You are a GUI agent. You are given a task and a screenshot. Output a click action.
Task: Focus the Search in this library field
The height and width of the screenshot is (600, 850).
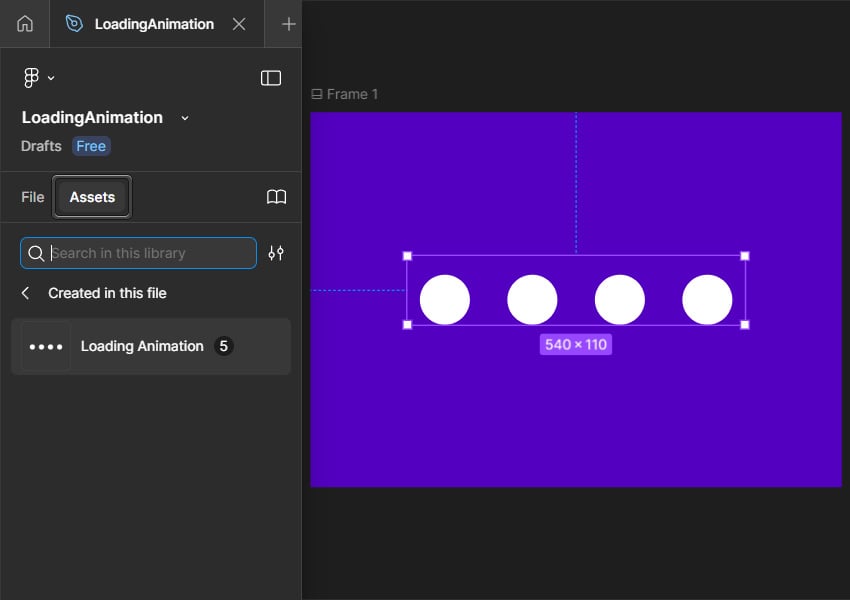[x=150, y=253]
